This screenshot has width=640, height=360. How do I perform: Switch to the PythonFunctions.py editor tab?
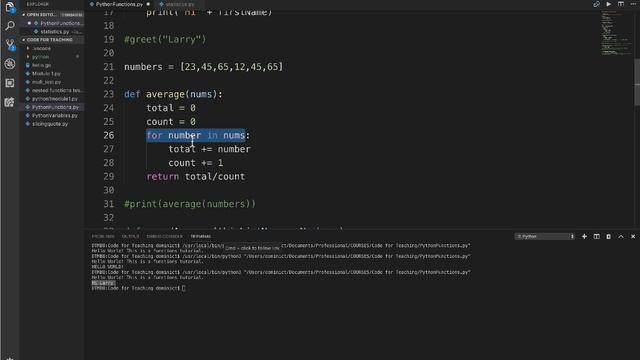click(x=119, y=4)
